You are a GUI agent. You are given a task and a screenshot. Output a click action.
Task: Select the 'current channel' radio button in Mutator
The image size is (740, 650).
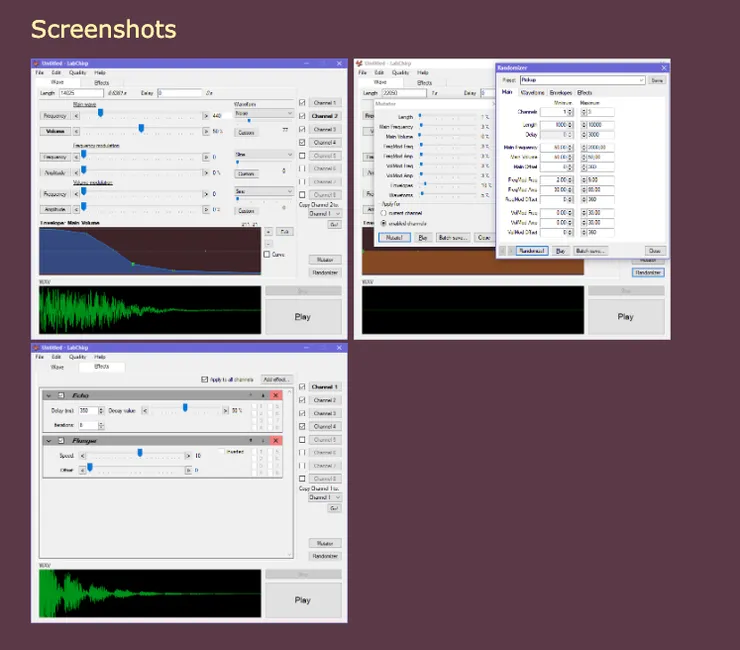click(x=383, y=214)
